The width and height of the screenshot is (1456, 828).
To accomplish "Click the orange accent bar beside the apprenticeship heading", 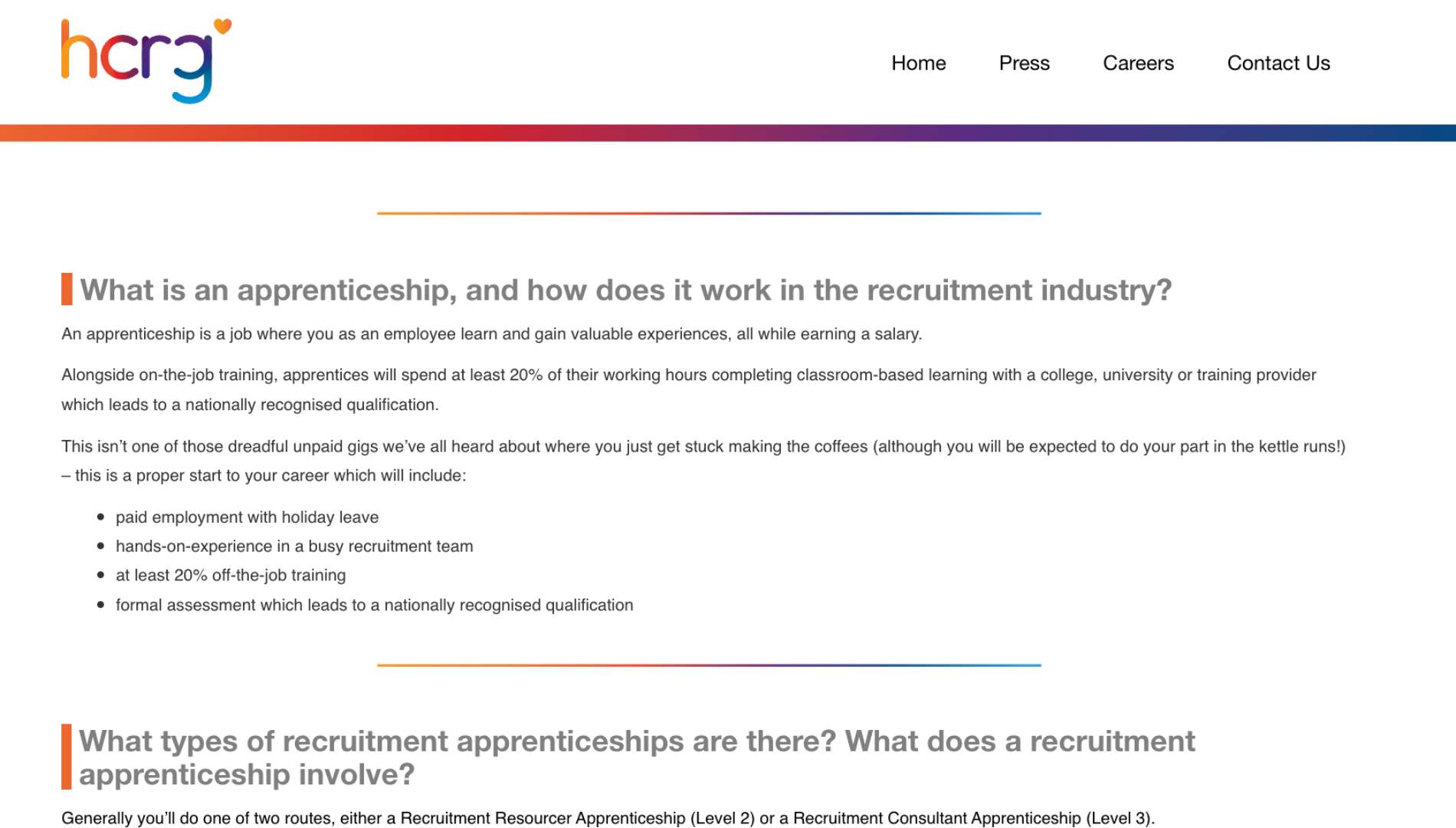I will [x=67, y=288].
